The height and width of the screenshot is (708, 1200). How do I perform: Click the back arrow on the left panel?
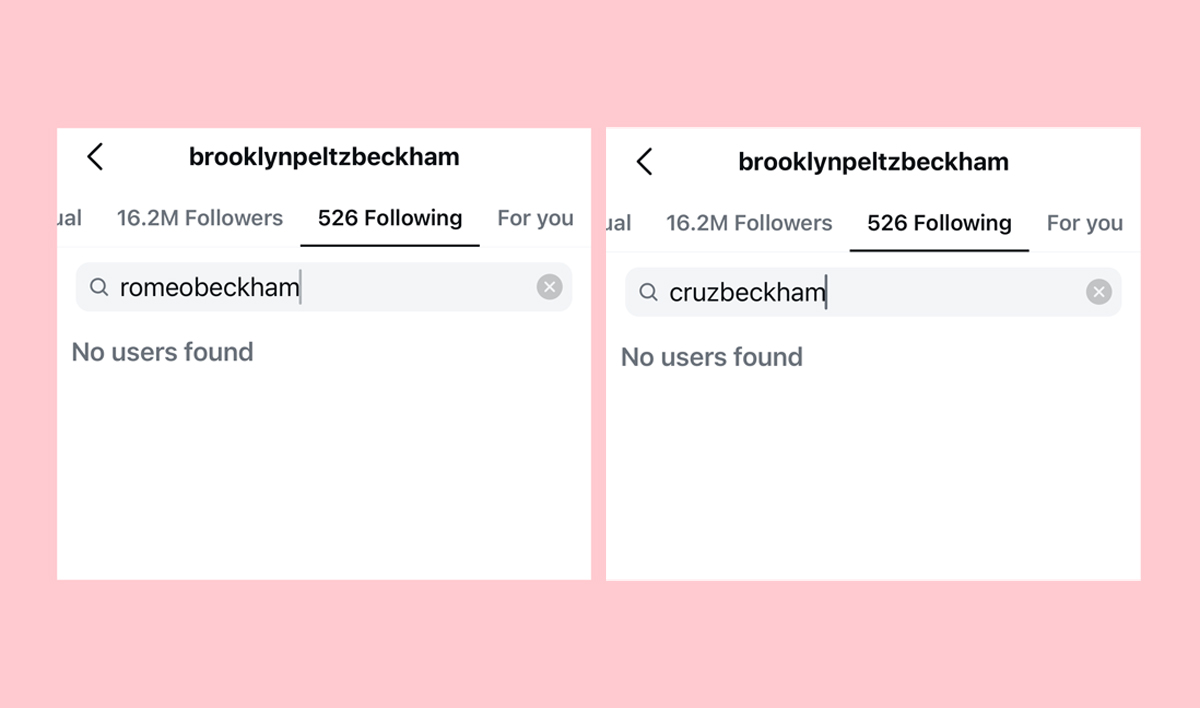(x=95, y=157)
